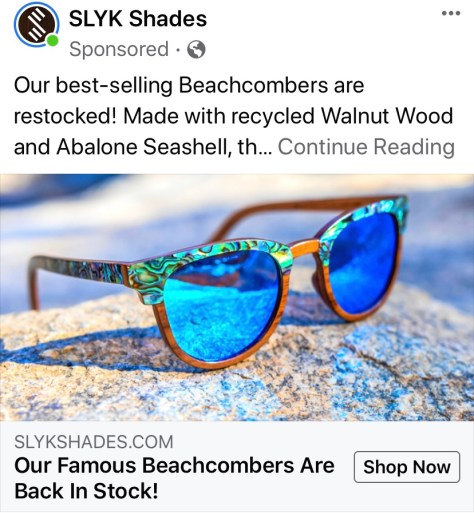This screenshot has width=474, height=515.
Task: Visit the SLYKSHADES.COM domain link
Action: (94, 442)
